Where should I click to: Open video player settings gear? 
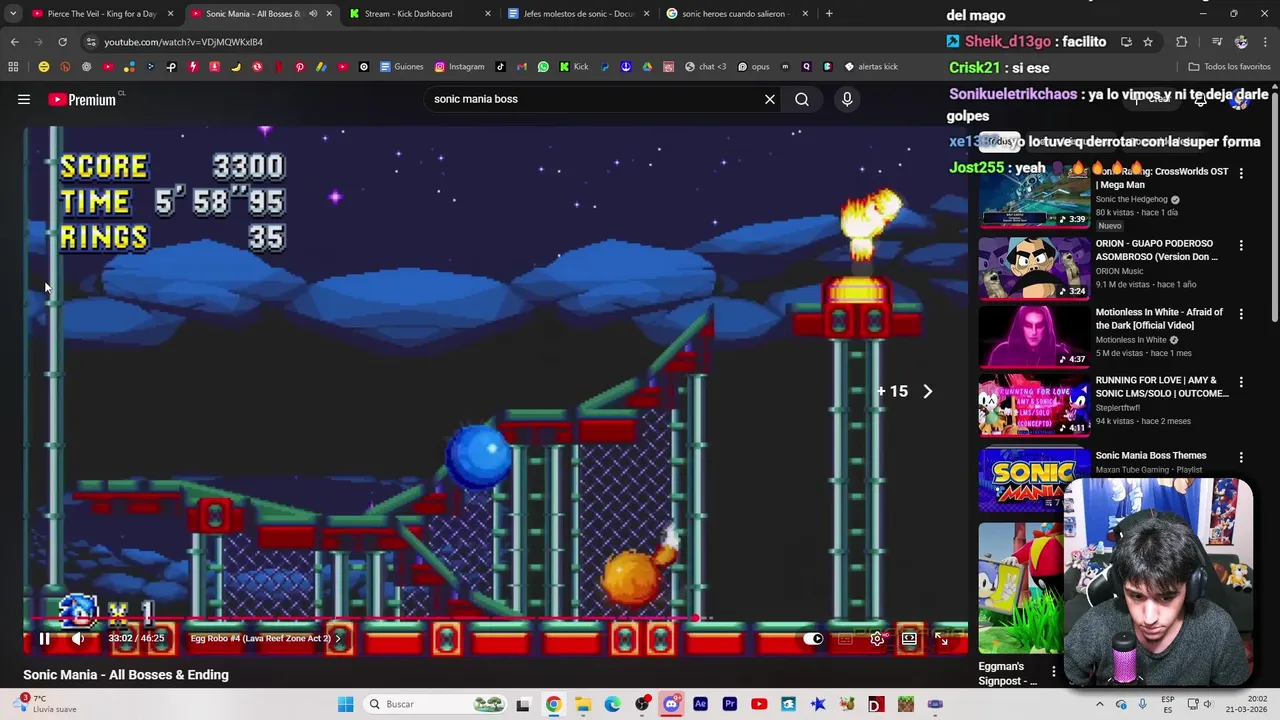tap(877, 638)
